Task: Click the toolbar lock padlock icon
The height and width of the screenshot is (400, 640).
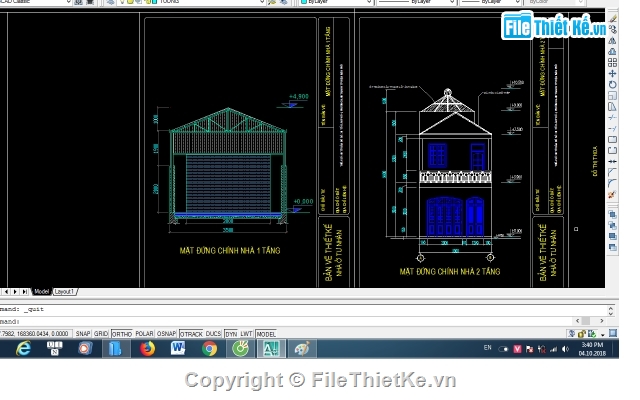Action: (x=582, y=333)
